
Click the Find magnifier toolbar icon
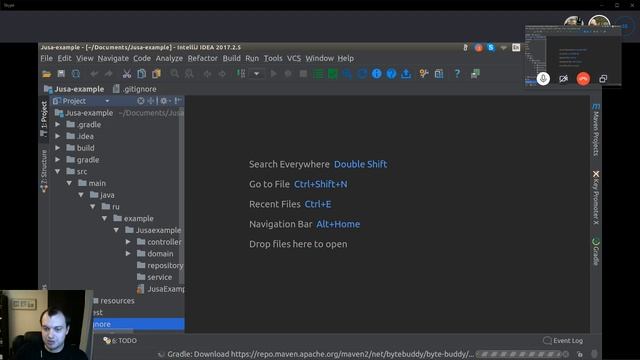pos(175,74)
